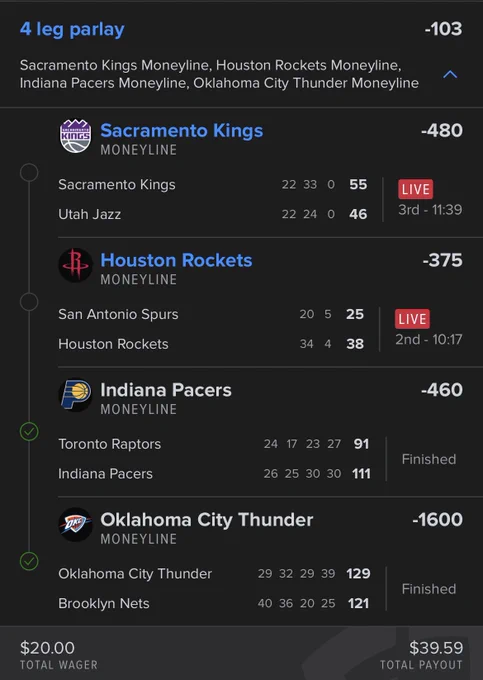
Task: Click the empty status circle for Kings leg
Action: [29, 172]
